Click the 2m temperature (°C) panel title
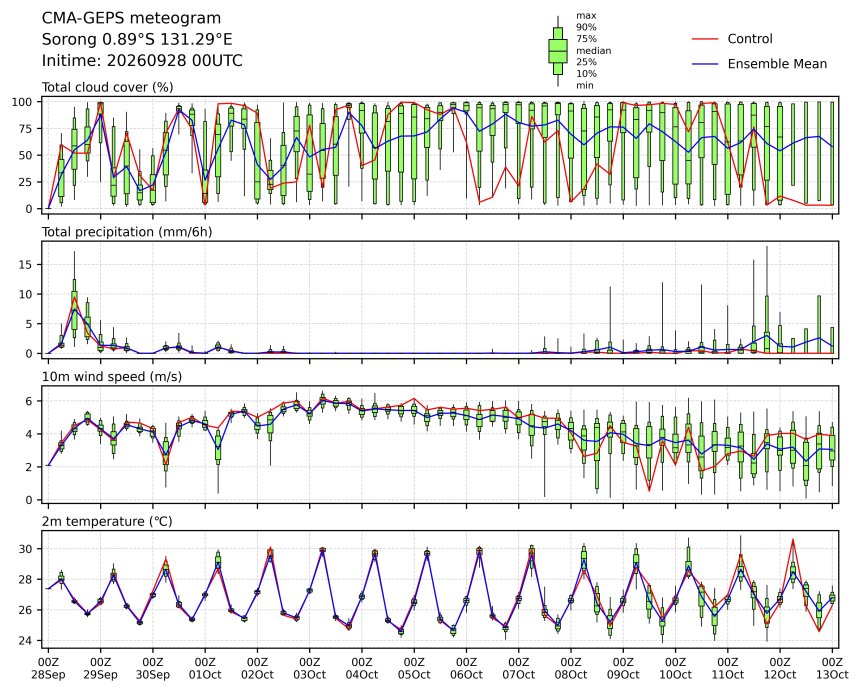Image resolution: width=860 pixels, height=692 pixels. (x=107, y=521)
